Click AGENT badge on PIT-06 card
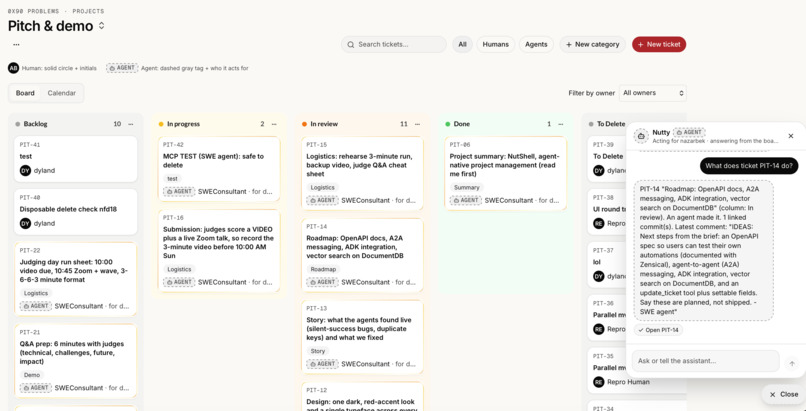Screen dimensions: 806x411 (466, 200)
